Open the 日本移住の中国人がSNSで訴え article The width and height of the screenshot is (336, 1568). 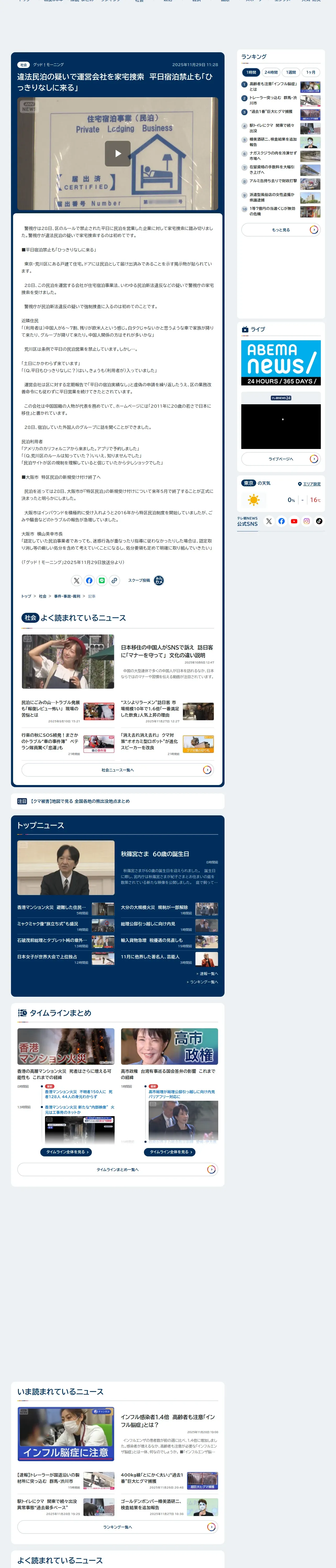click(x=167, y=651)
